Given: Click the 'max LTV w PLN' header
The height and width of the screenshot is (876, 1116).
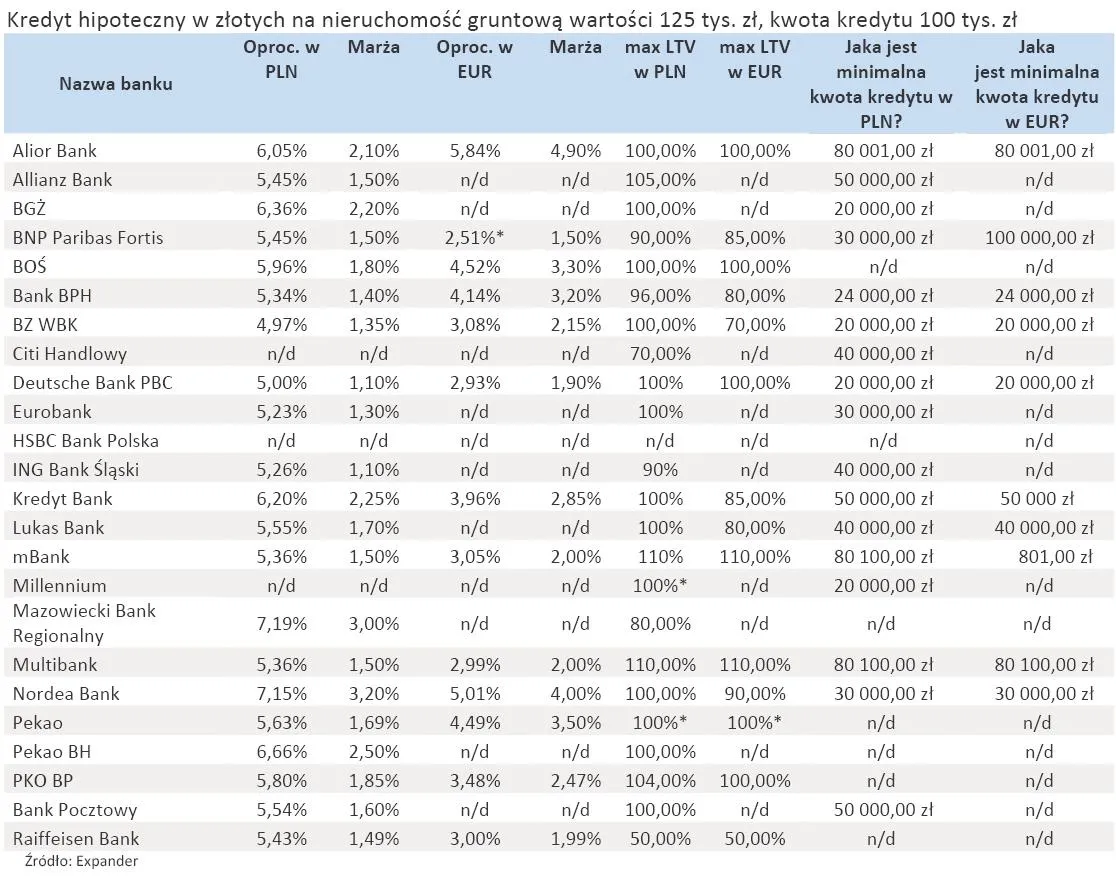Looking at the screenshot, I should [x=659, y=59].
